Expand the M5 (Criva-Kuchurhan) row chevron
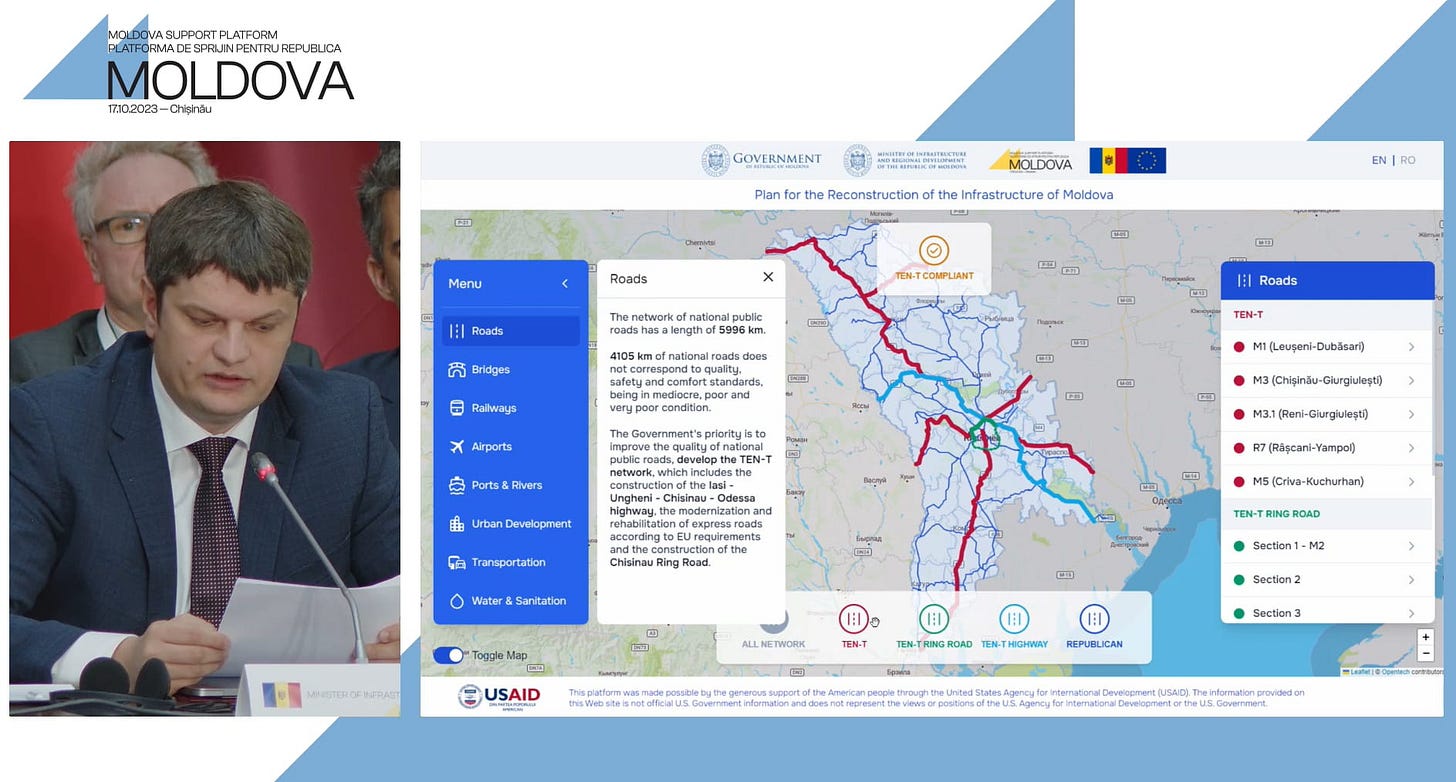Screen dimensions: 1456x782 1411,482
